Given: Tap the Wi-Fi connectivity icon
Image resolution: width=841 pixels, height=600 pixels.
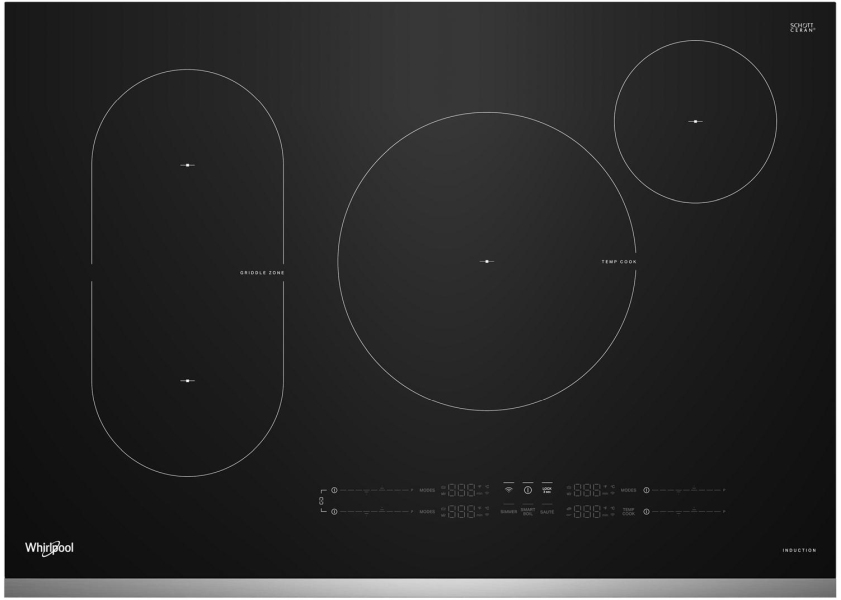Looking at the screenshot, I should click(x=508, y=490).
